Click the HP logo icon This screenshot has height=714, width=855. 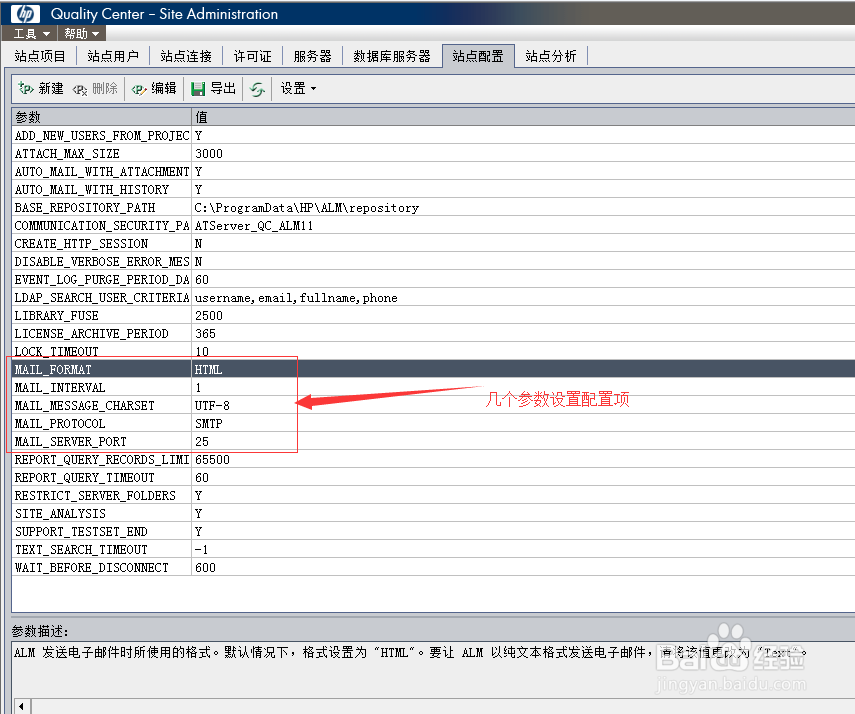(25, 14)
